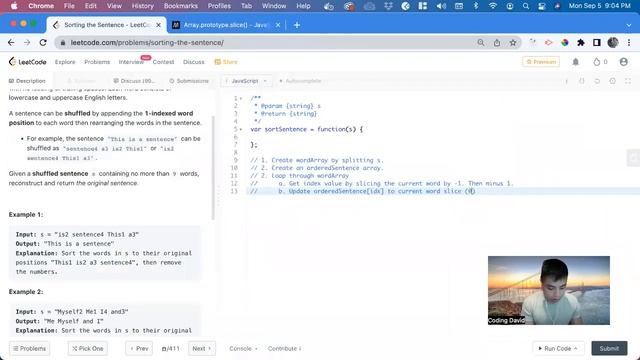Open Interview in LeetCode nav
Viewport: 640px width, 360px height.
coord(131,62)
